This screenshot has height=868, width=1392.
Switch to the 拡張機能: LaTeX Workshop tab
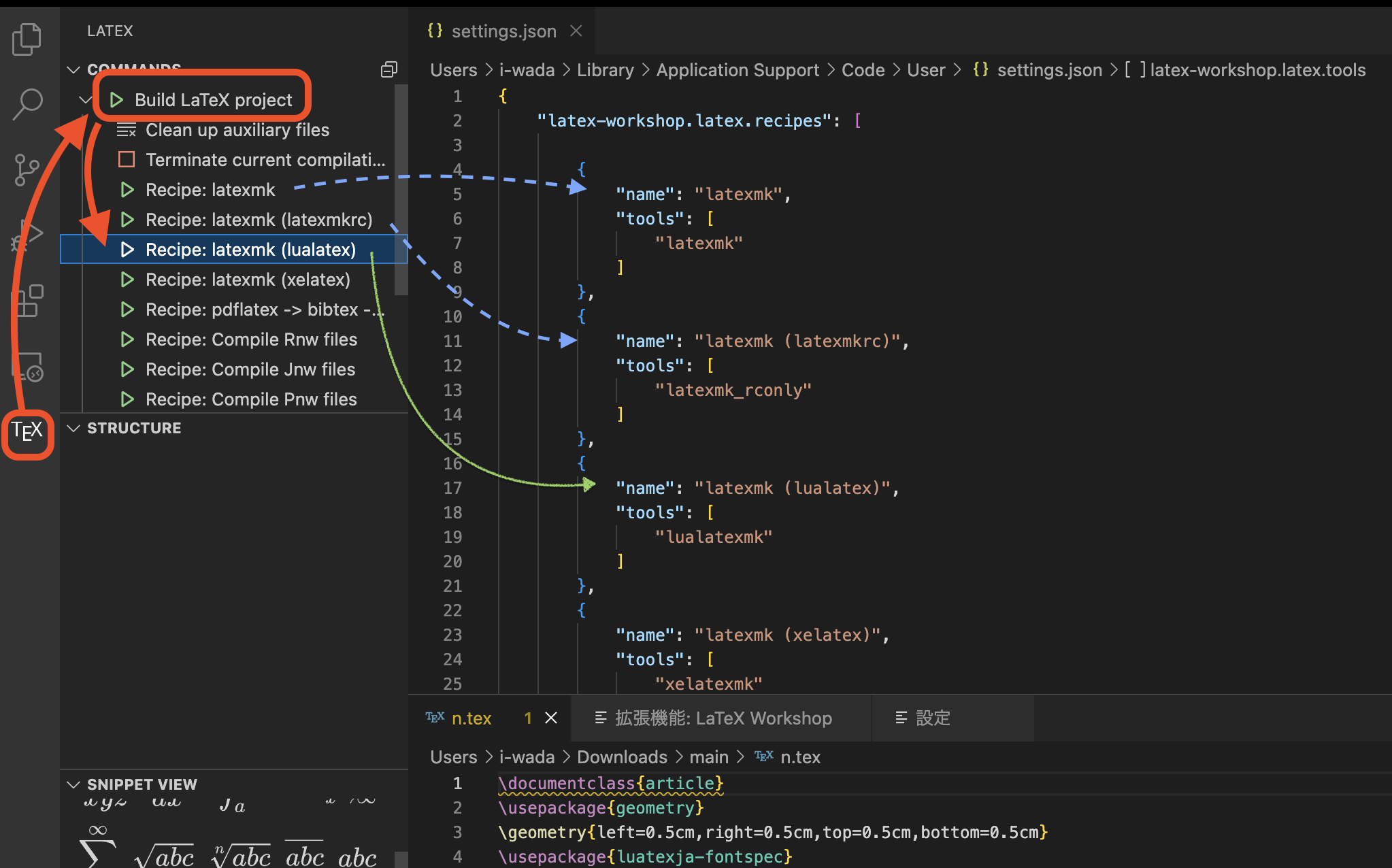point(723,718)
